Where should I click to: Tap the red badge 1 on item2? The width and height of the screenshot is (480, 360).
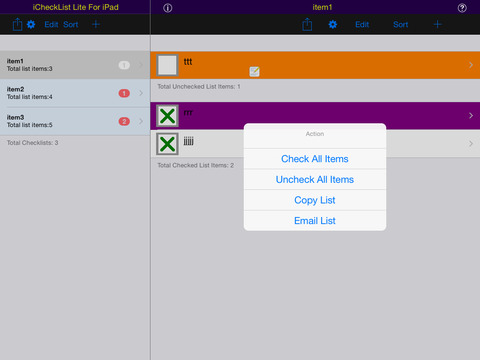(x=124, y=93)
